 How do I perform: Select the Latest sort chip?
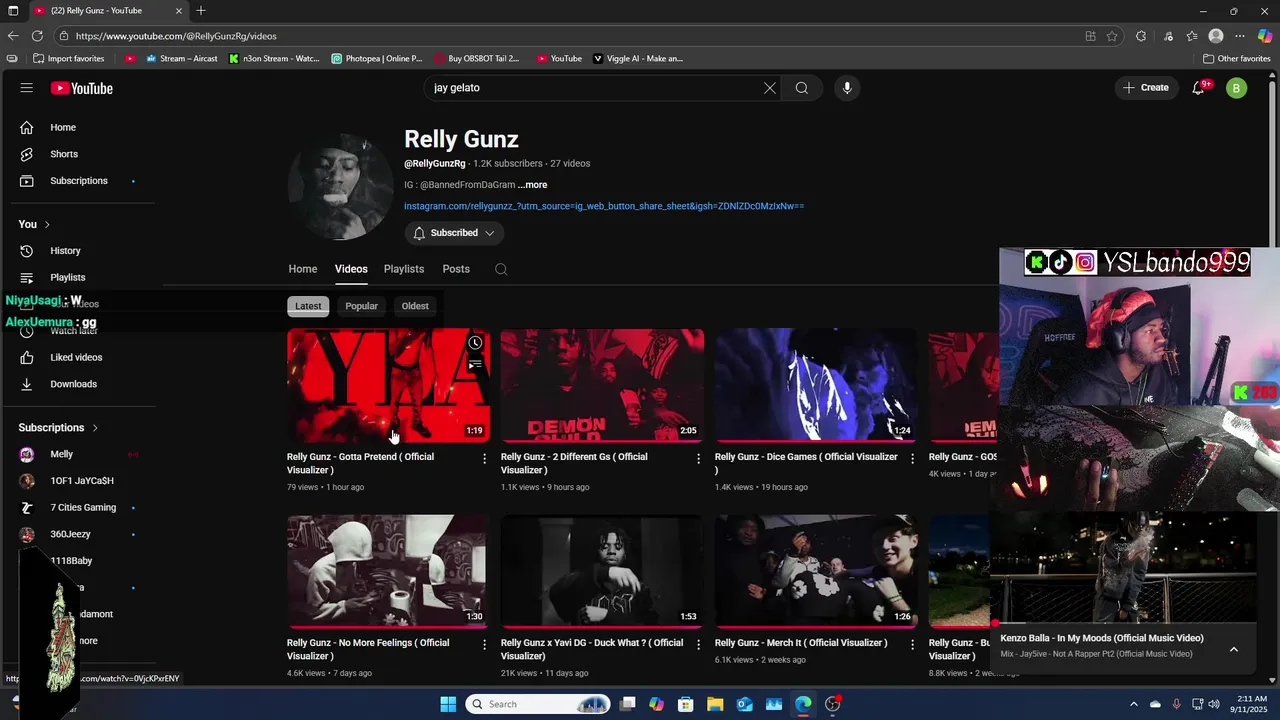(308, 306)
